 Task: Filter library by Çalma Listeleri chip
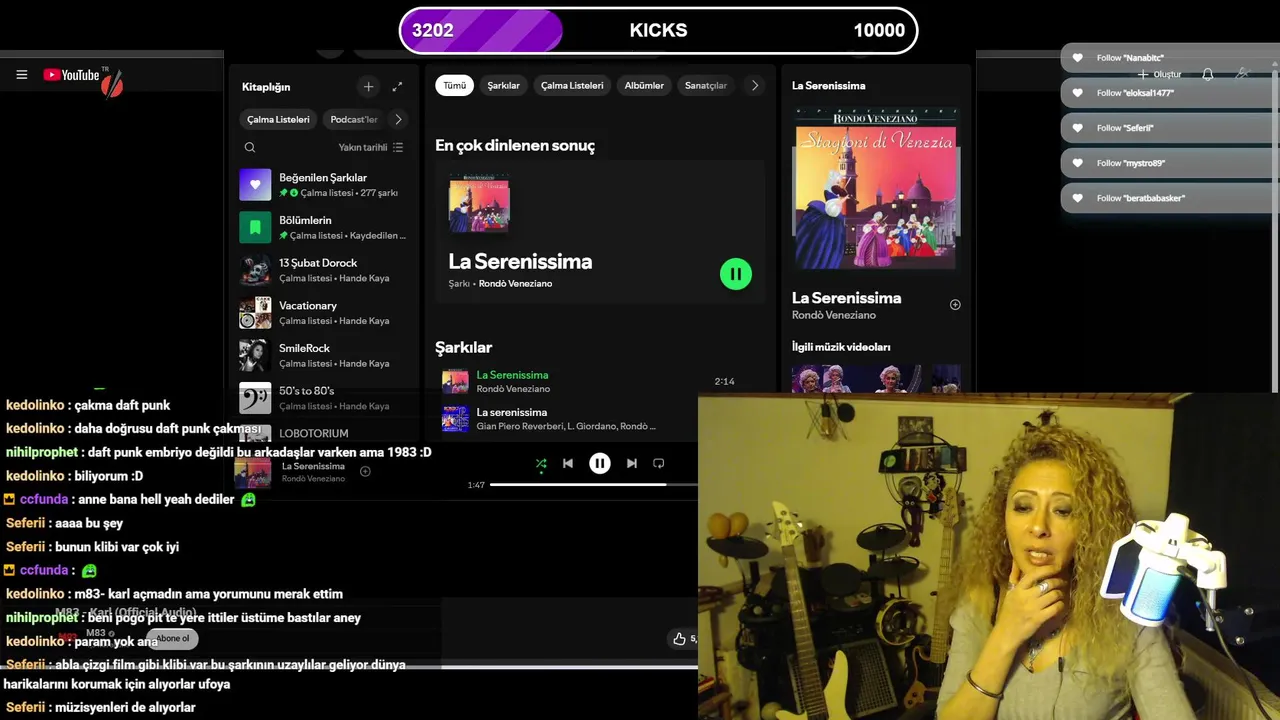278,119
